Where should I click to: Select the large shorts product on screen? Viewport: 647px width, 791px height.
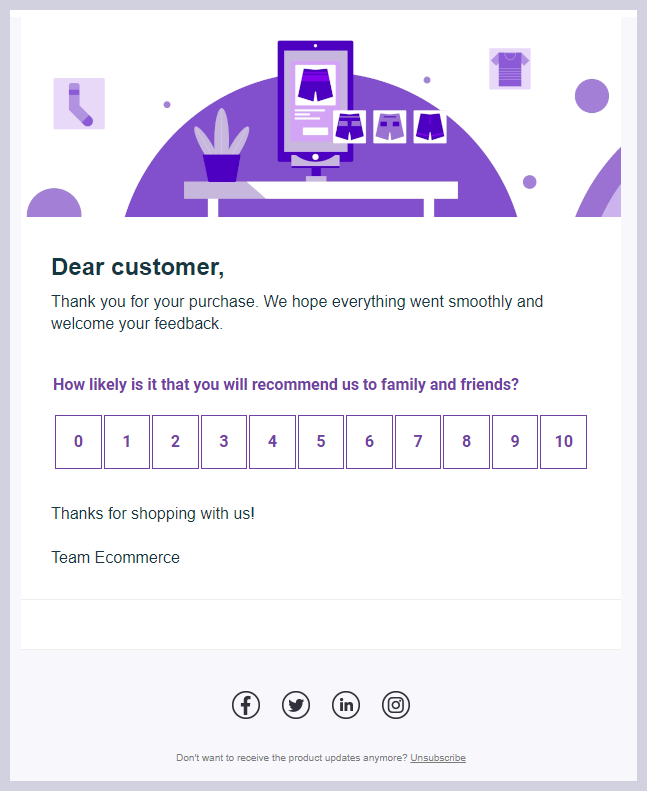point(314,85)
